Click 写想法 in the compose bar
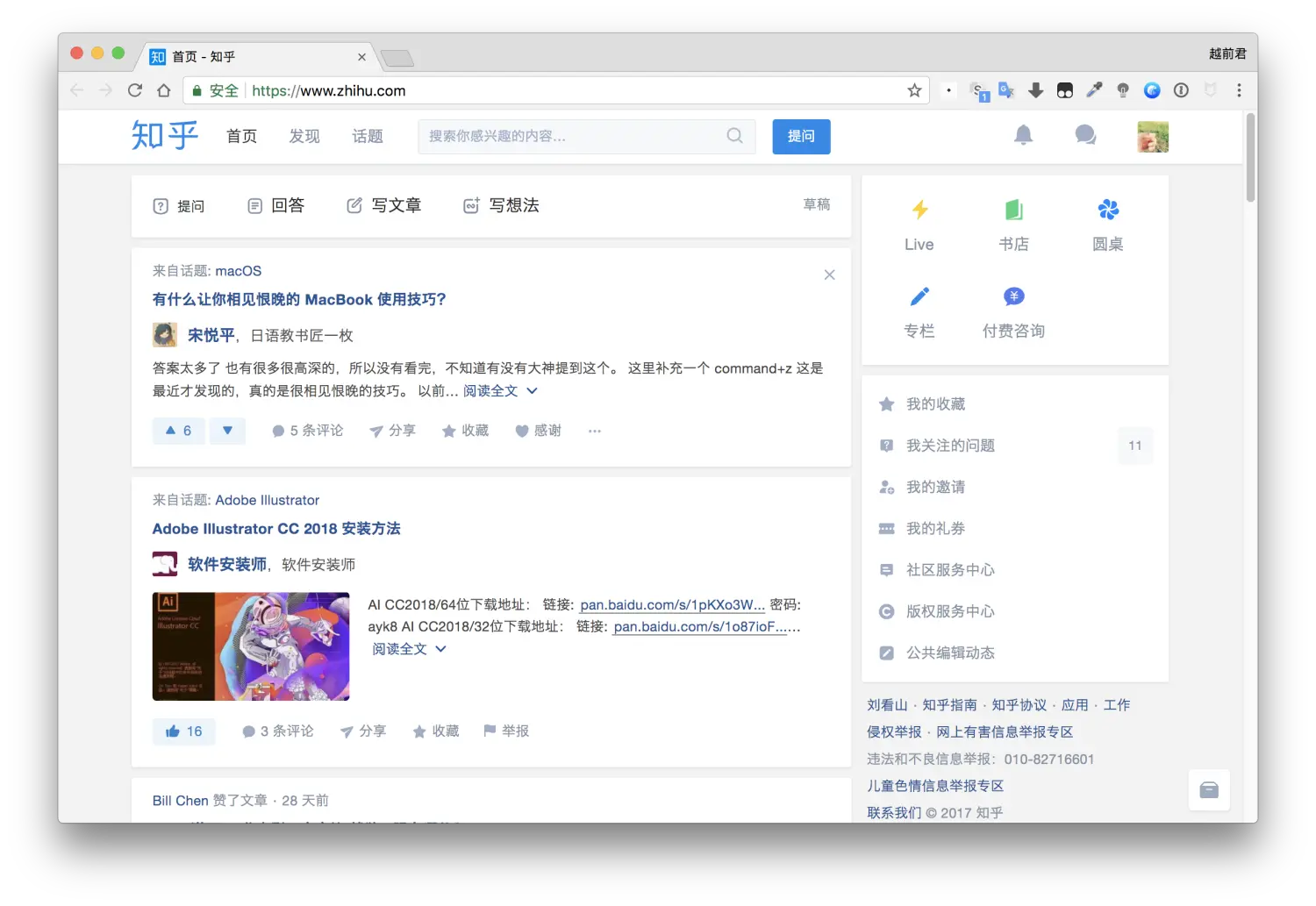The image size is (1316, 906). (501, 205)
